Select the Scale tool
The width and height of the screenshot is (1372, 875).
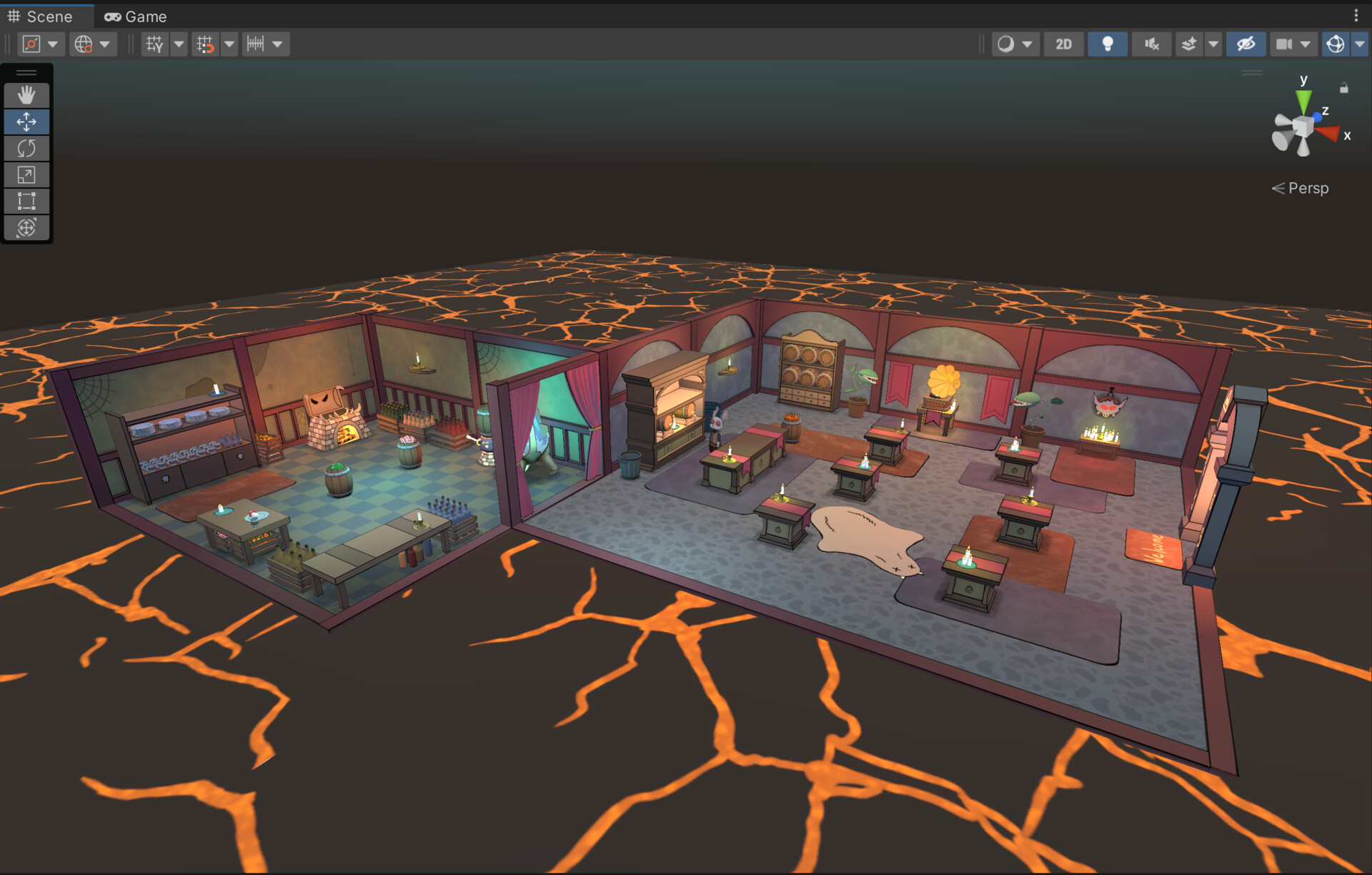click(x=26, y=175)
